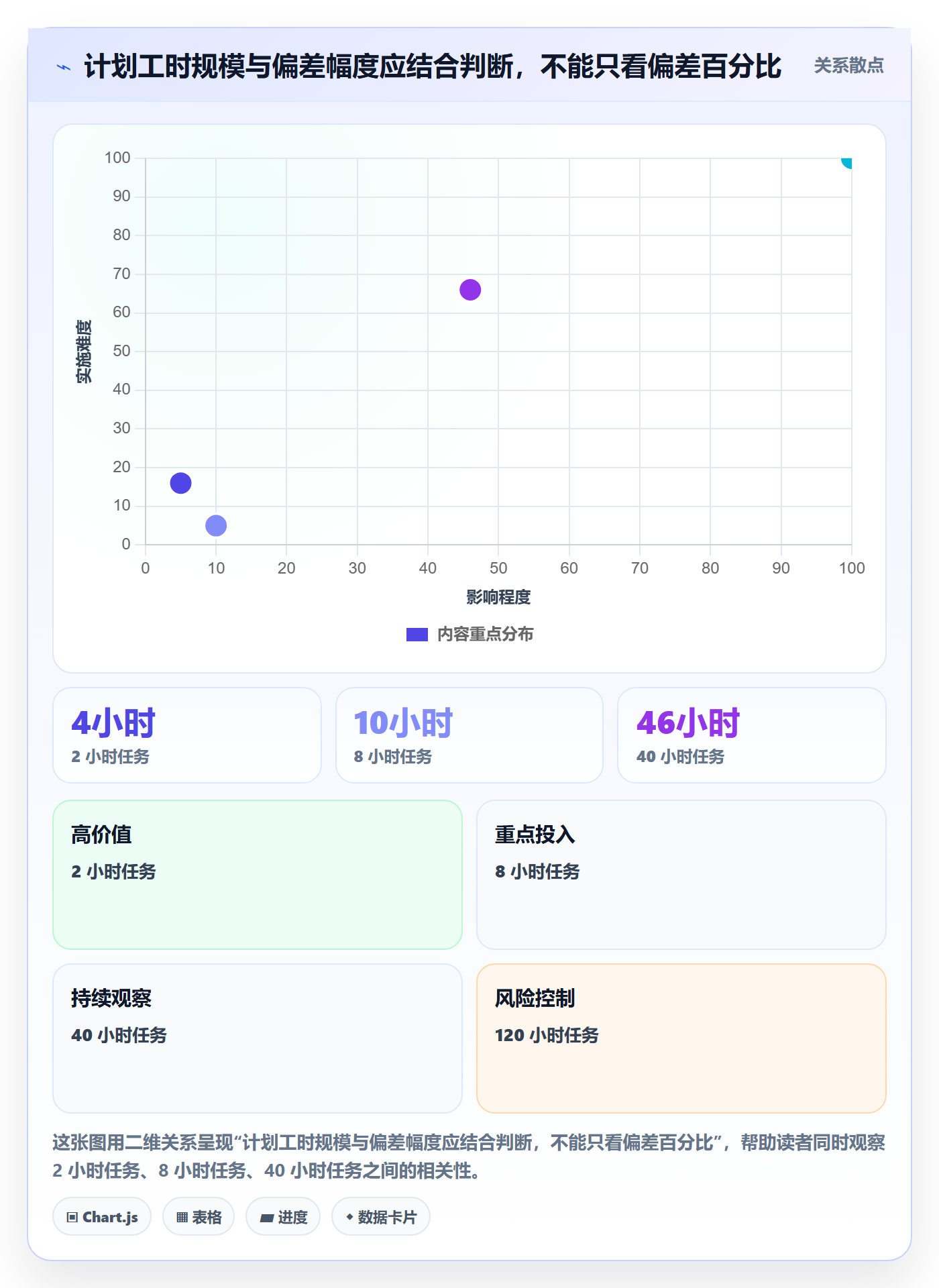Click the lightning bolt icon beside the title
Viewport: 939px width, 1288px height.
pyautogui.click(x=64, y=66)
